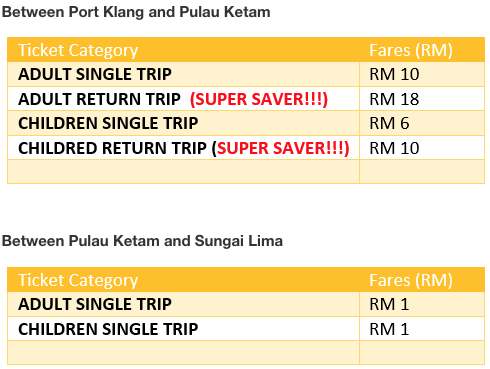Click the red SUPER SAVER text in adult return row
This screenshot has height=369, width=490.
coord(259,99)
